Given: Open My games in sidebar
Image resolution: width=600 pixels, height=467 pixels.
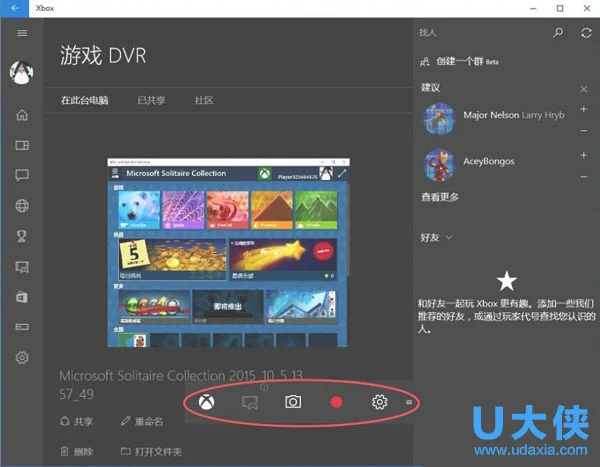Looking at the screenshot, I should tap(22, 145).
